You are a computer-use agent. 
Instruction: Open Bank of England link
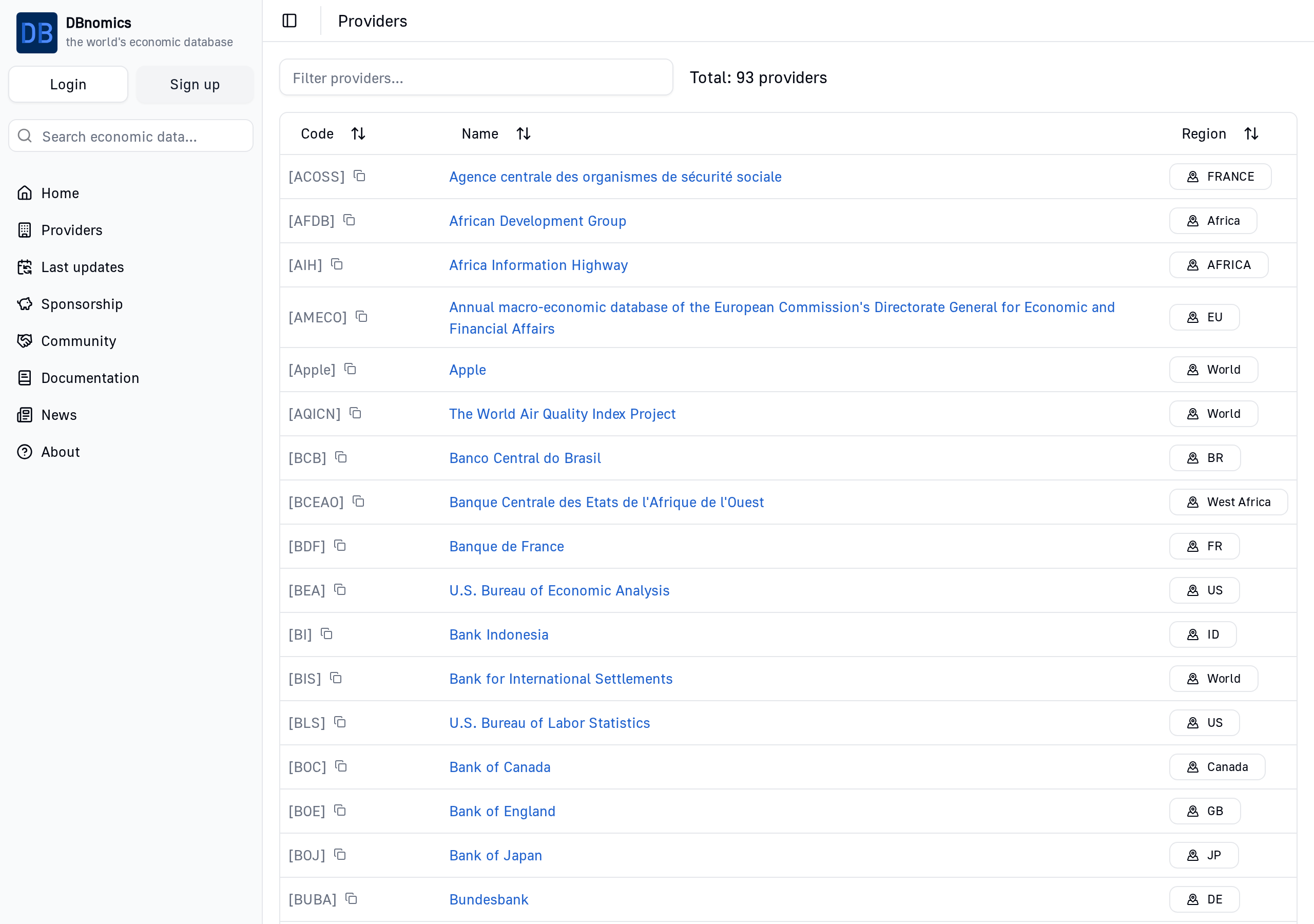(502, 811)
